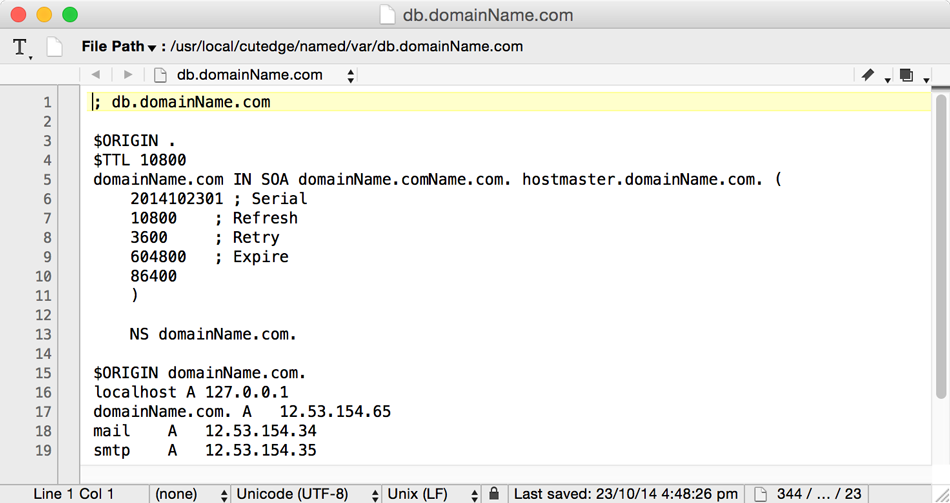Click the 344 / … / 23 statistics text
The image size is (950, 503).
[818, 494]
